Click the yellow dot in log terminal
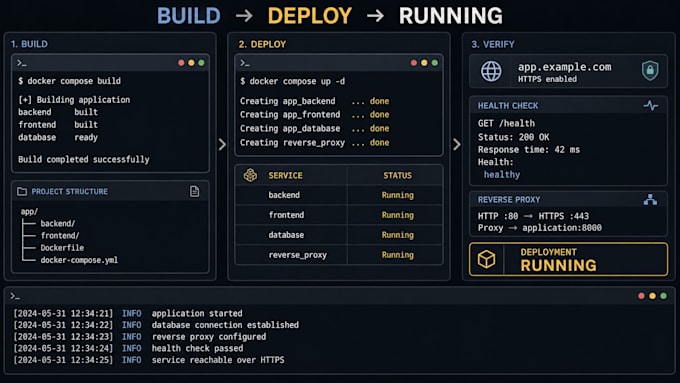The width and height of the screenshot is (680, 383). coord(652,296)
